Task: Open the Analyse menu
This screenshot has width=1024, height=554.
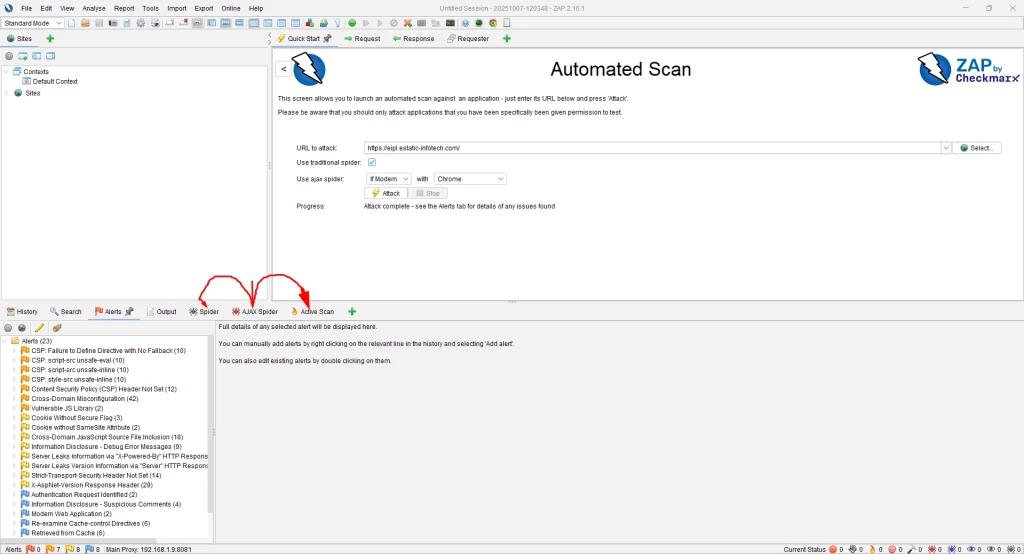Action: [93, 8]
